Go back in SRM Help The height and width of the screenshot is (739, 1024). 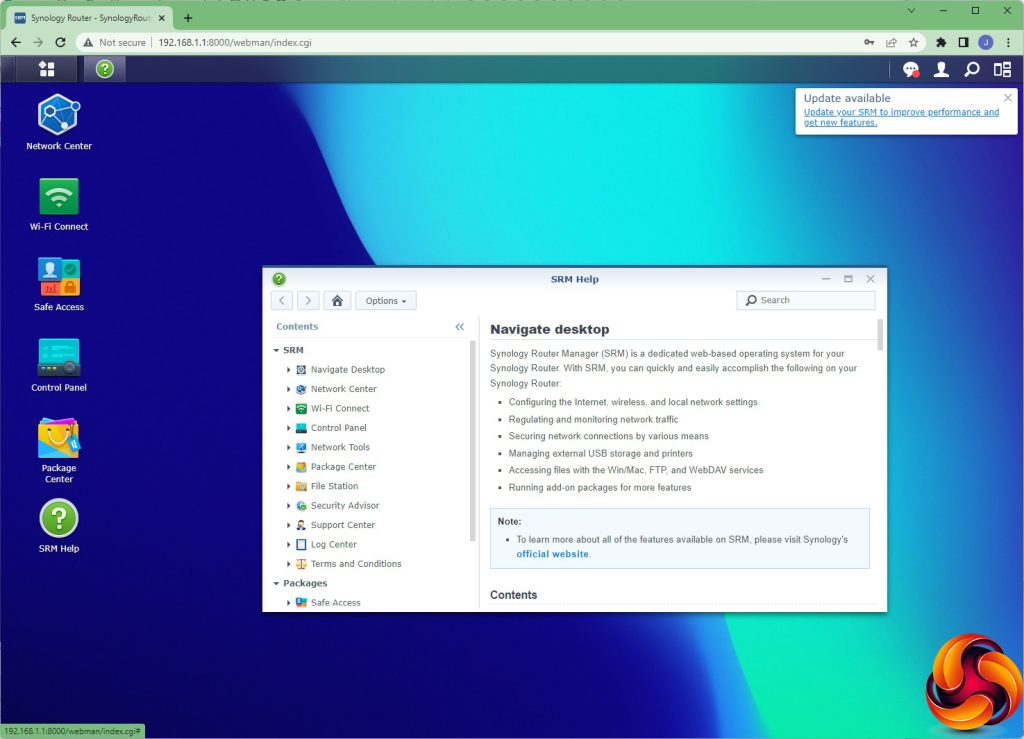[281, 300]
